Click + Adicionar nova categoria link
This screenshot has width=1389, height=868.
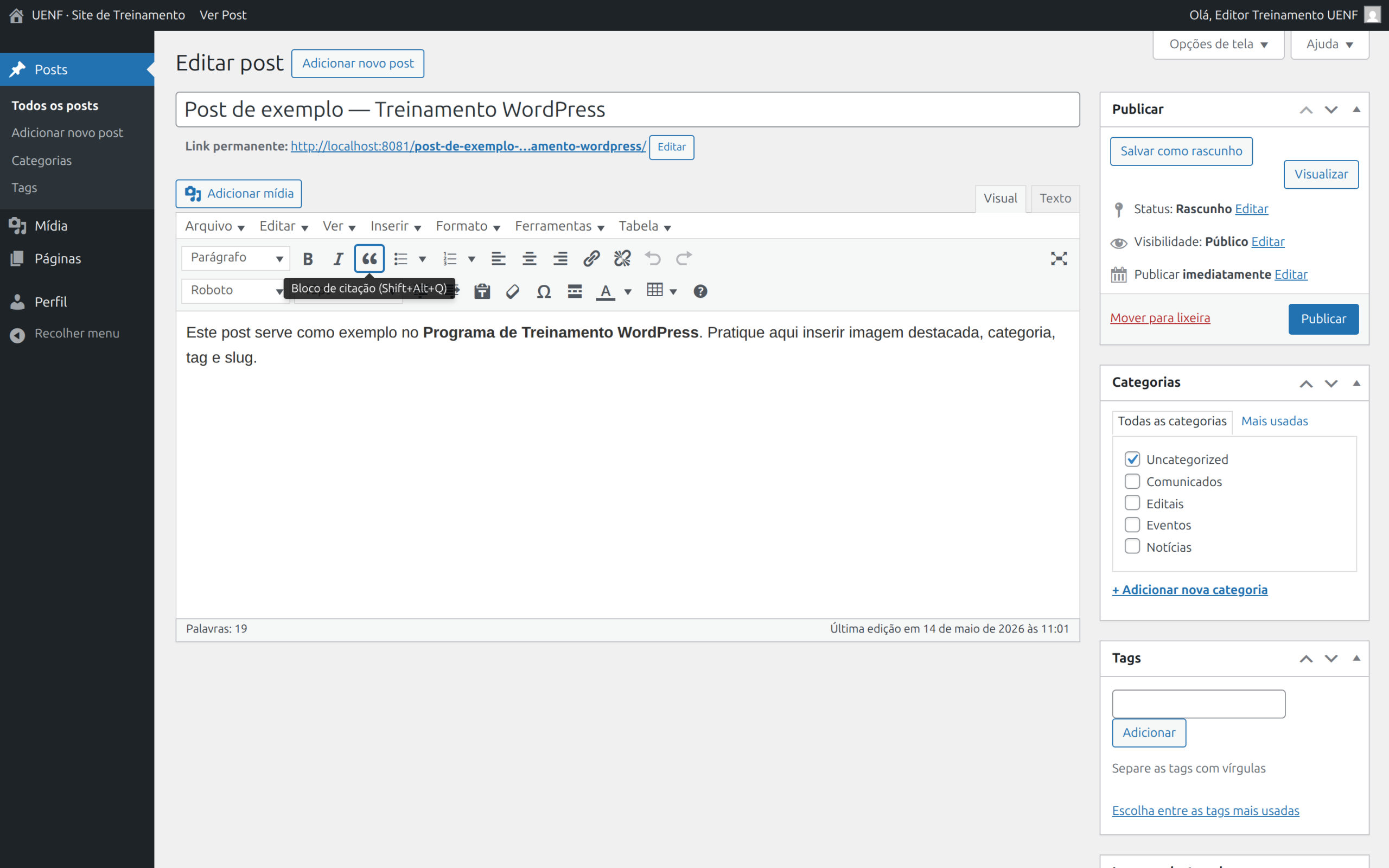1189,590
